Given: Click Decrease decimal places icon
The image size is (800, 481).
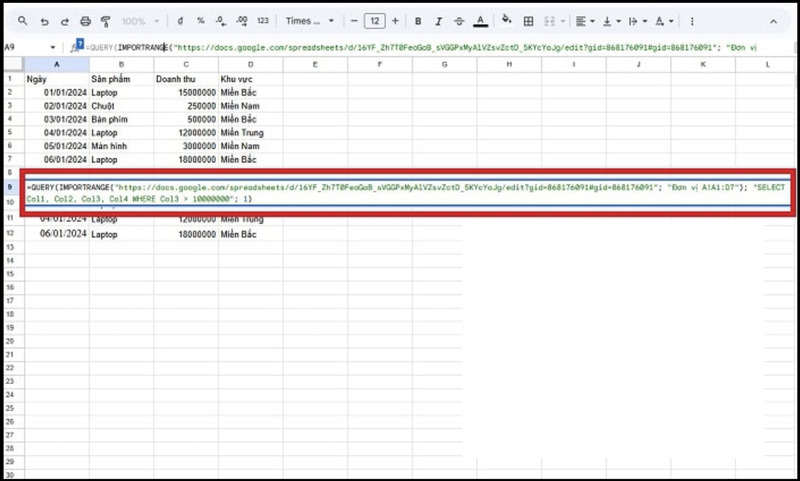Looking at the screenshot, I should pos(220,21).
